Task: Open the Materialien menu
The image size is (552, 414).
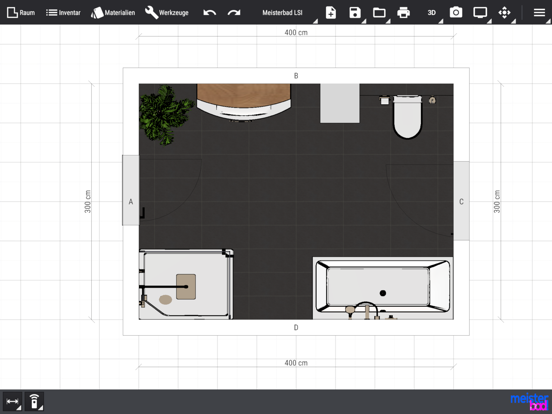Action: [x=113, y=13]
